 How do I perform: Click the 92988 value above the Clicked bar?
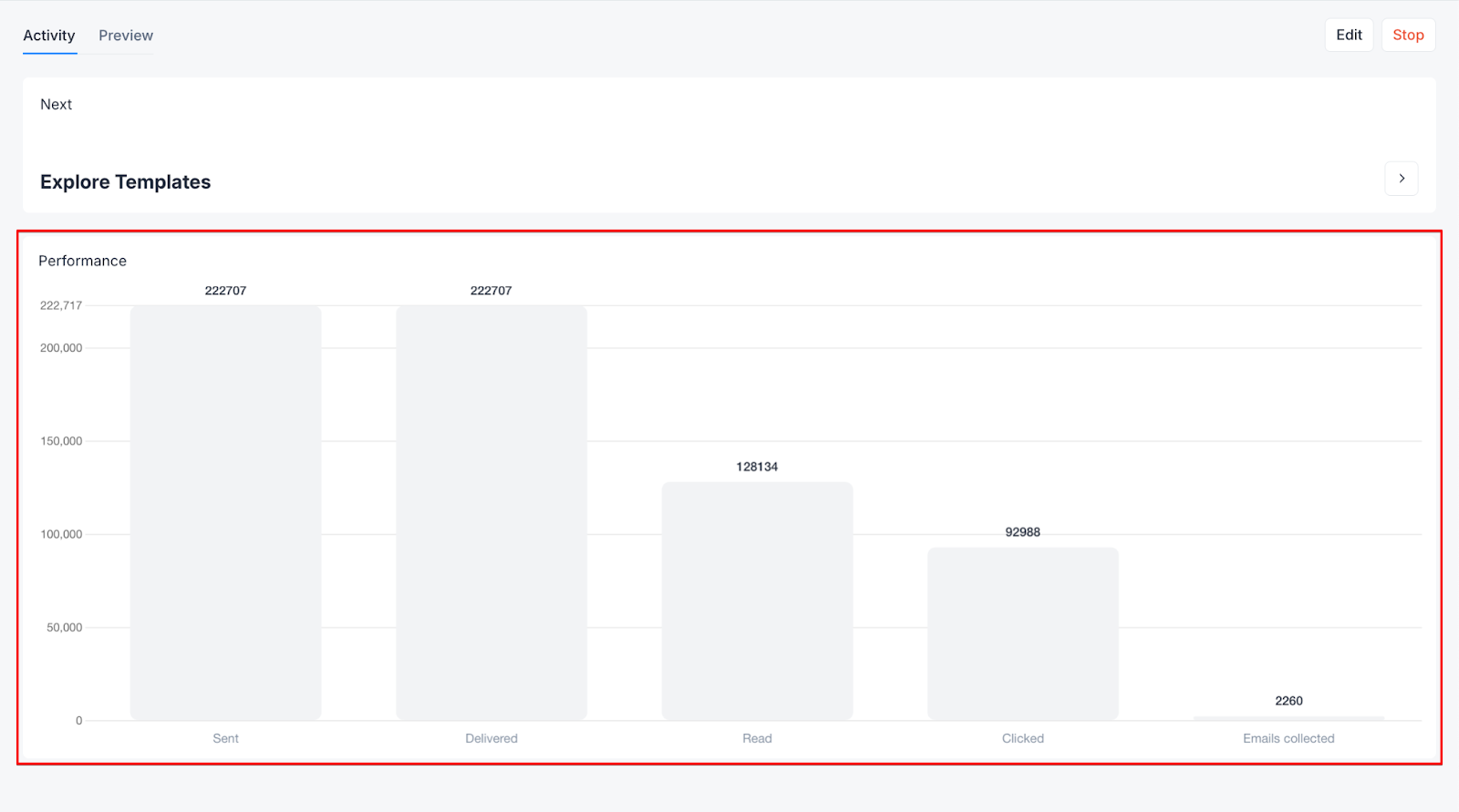(1022, 532)
